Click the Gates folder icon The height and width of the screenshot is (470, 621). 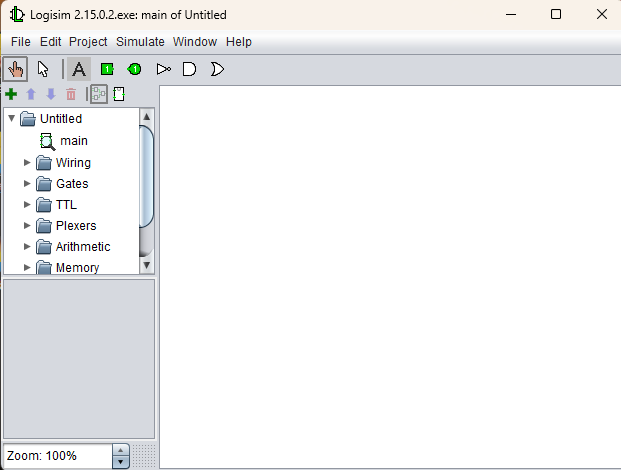click(44, 183)
